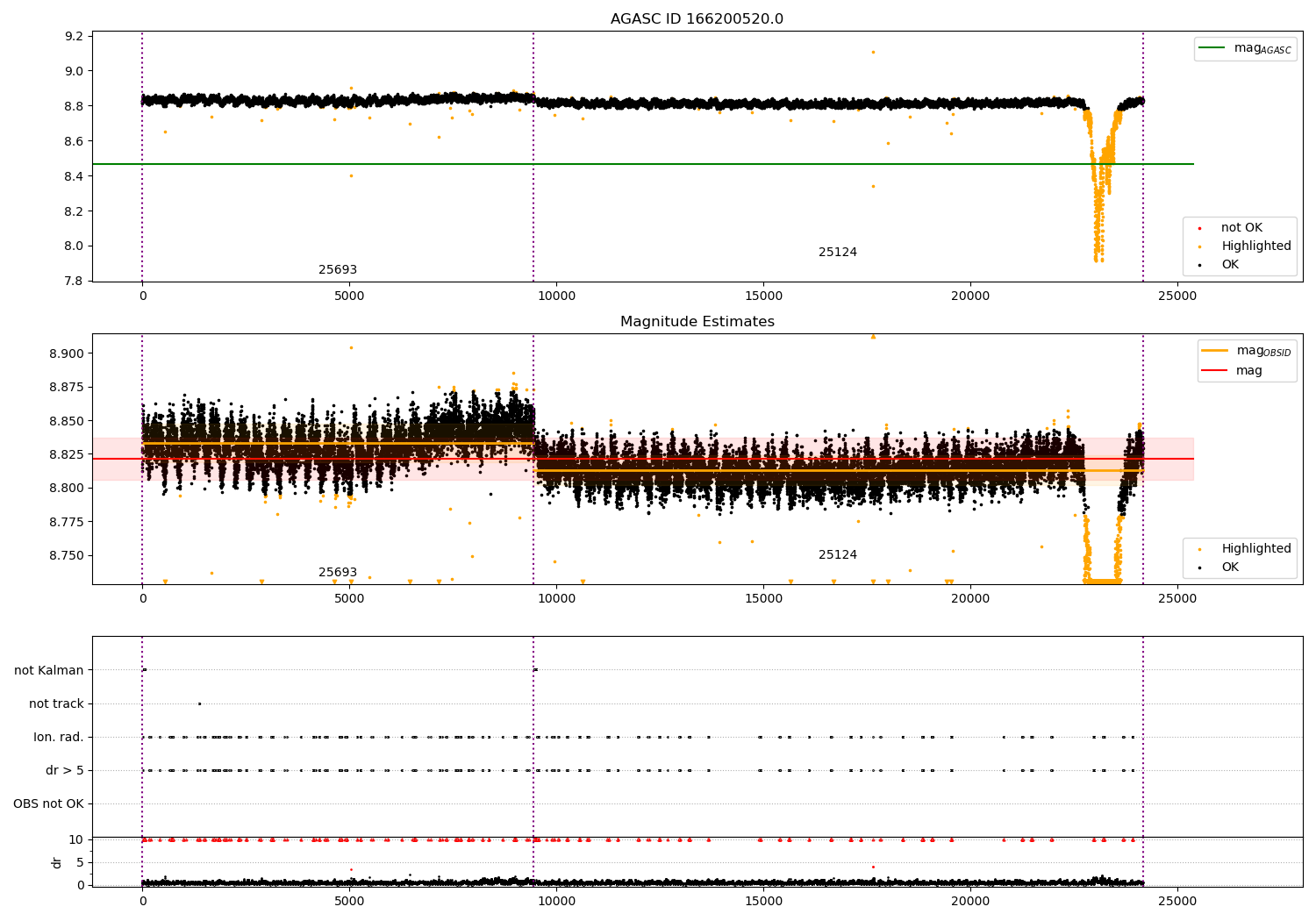Click the 9.2 y-axis tick label

[75, 36]
